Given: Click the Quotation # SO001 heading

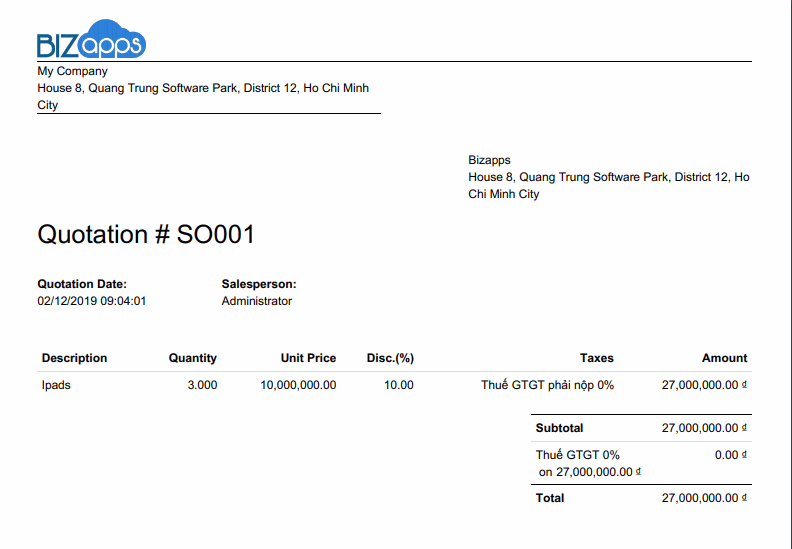Looking at the screenshot, I should (x=146, y=235).
